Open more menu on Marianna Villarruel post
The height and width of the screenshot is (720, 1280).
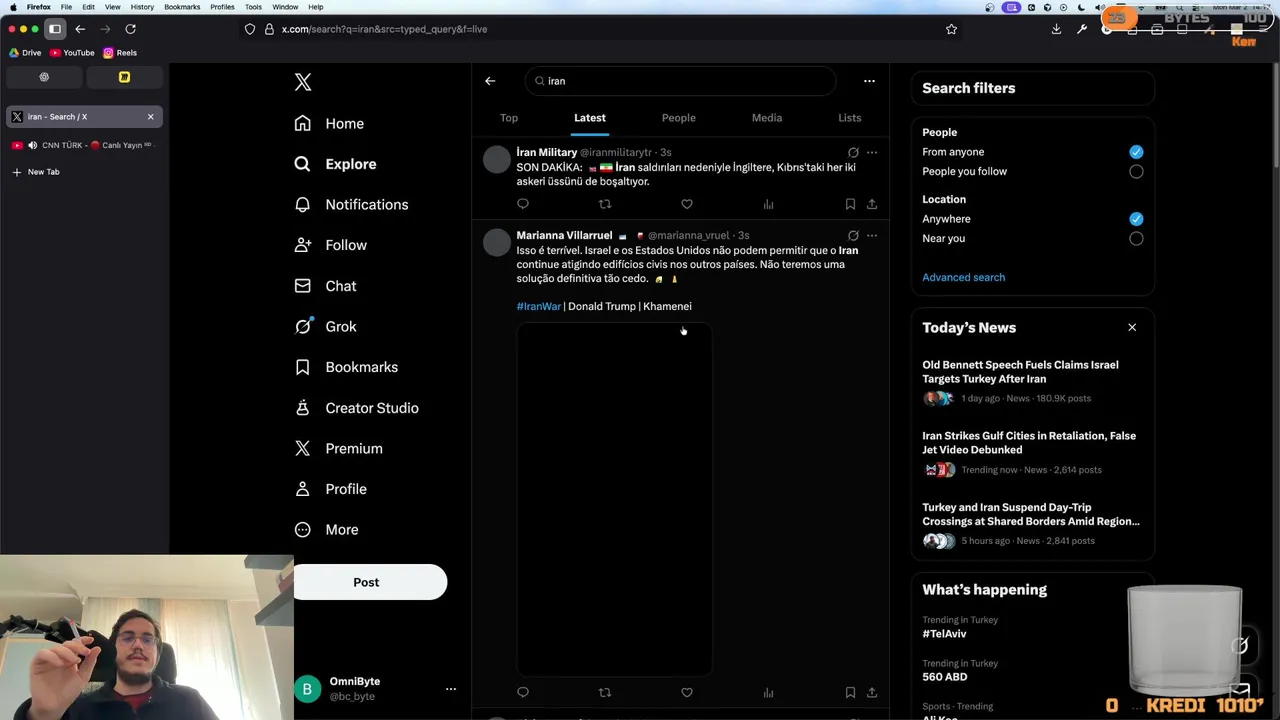(872, 236)
